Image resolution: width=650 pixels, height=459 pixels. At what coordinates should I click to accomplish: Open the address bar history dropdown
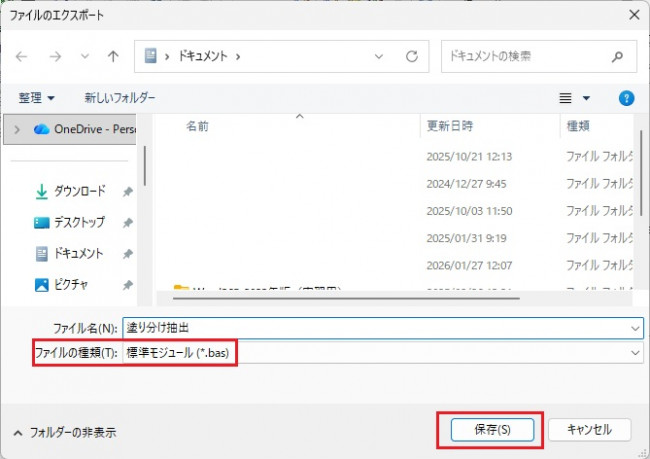click(x=381, y=56)
